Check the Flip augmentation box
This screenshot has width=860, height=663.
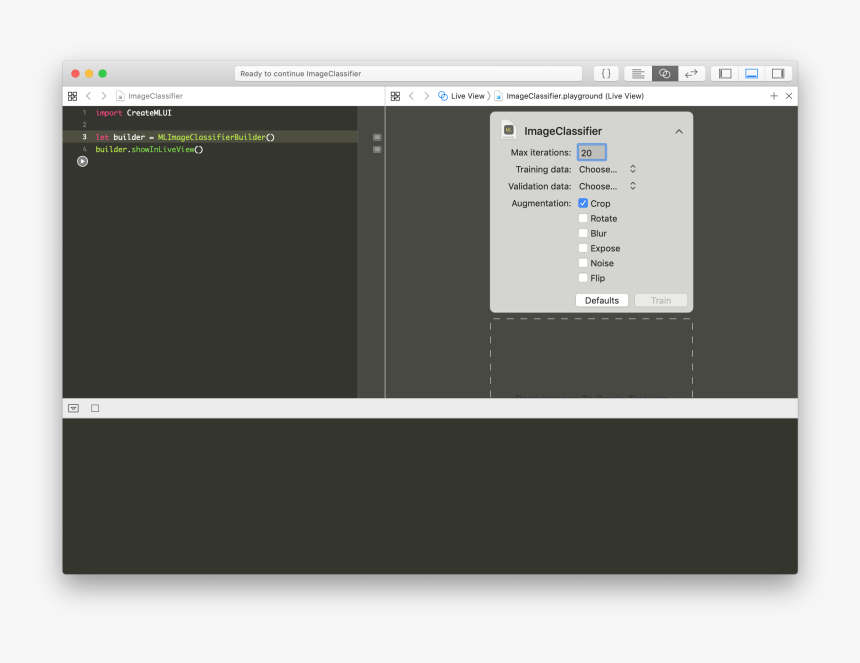583,277
